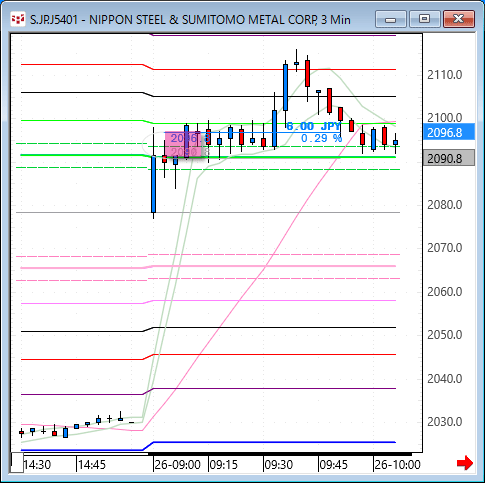Click the 2100.0 price axis label
The width and height of the screenshot is (485, 483).
[445, 118]
